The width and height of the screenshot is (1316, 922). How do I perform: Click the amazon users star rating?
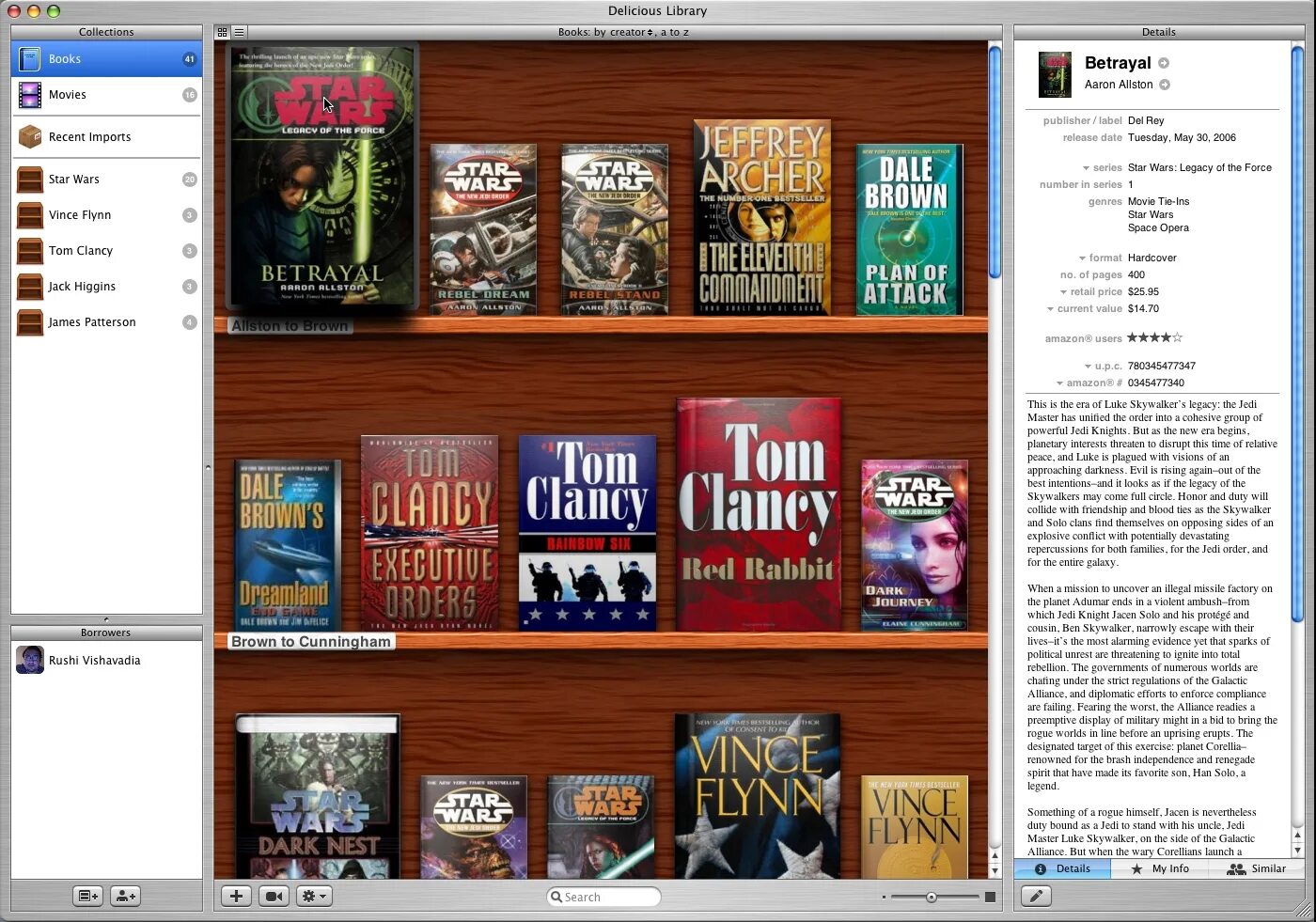1154,338
